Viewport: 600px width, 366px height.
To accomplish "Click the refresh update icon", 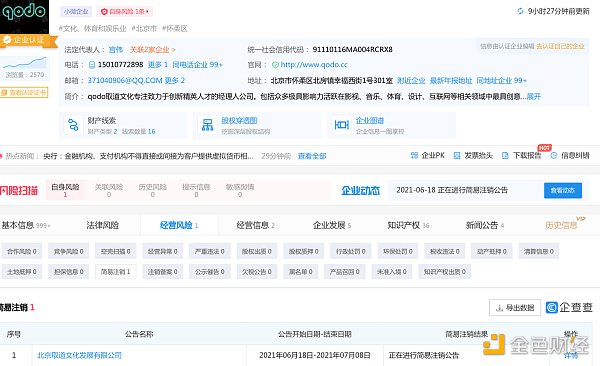I will point(520,11).
